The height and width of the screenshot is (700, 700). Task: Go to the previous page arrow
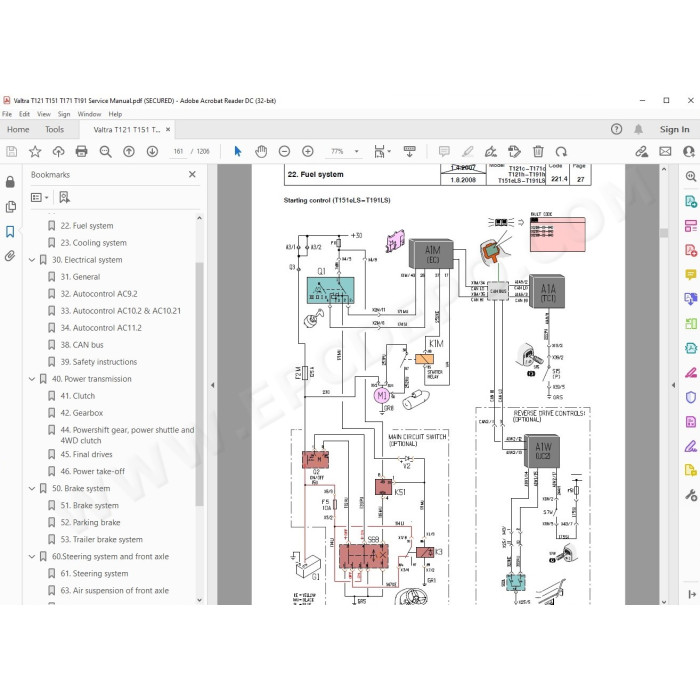[x=129, y=152]
